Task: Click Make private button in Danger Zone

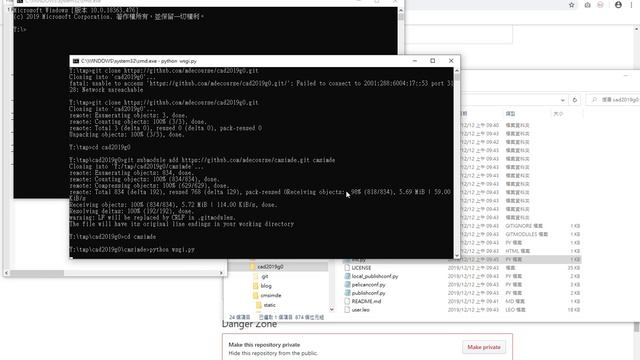Action: coord(484,347)
